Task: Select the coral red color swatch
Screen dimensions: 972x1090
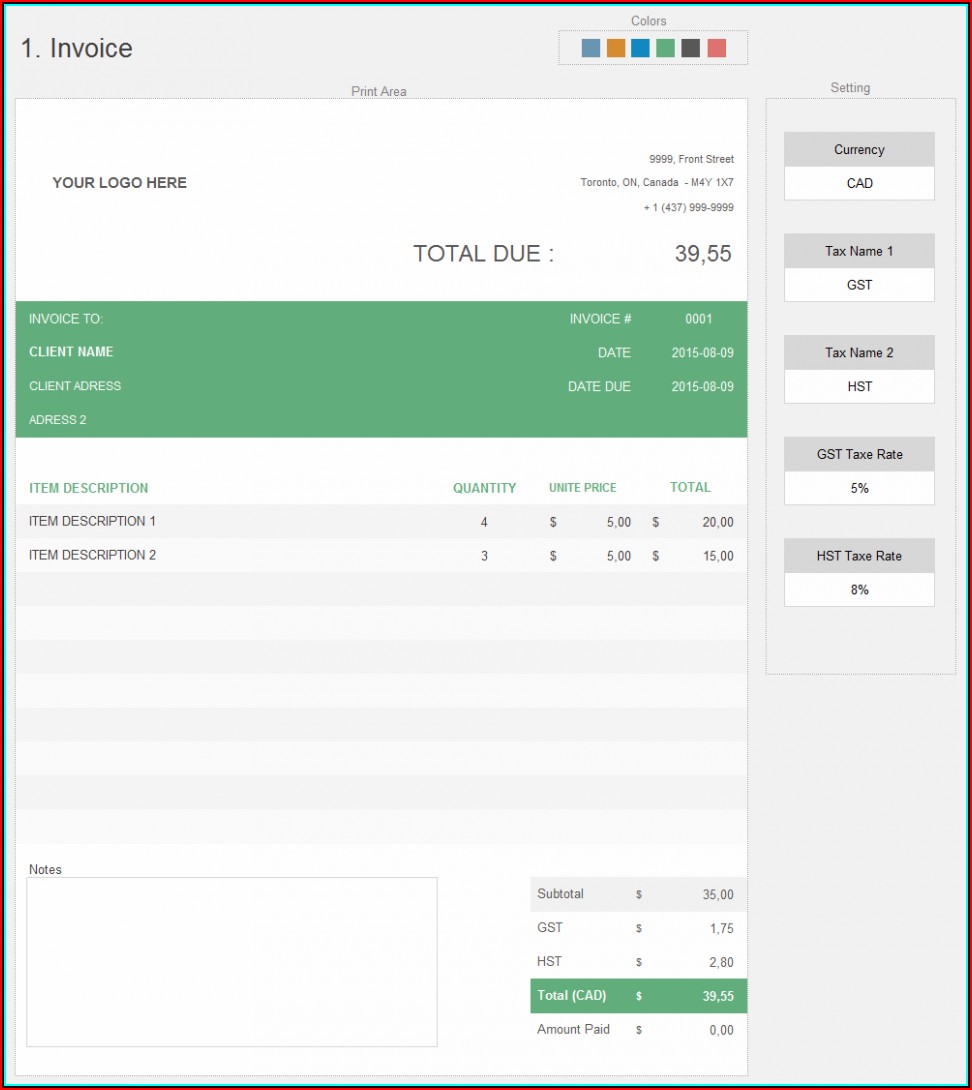Action: click(716, 48)
